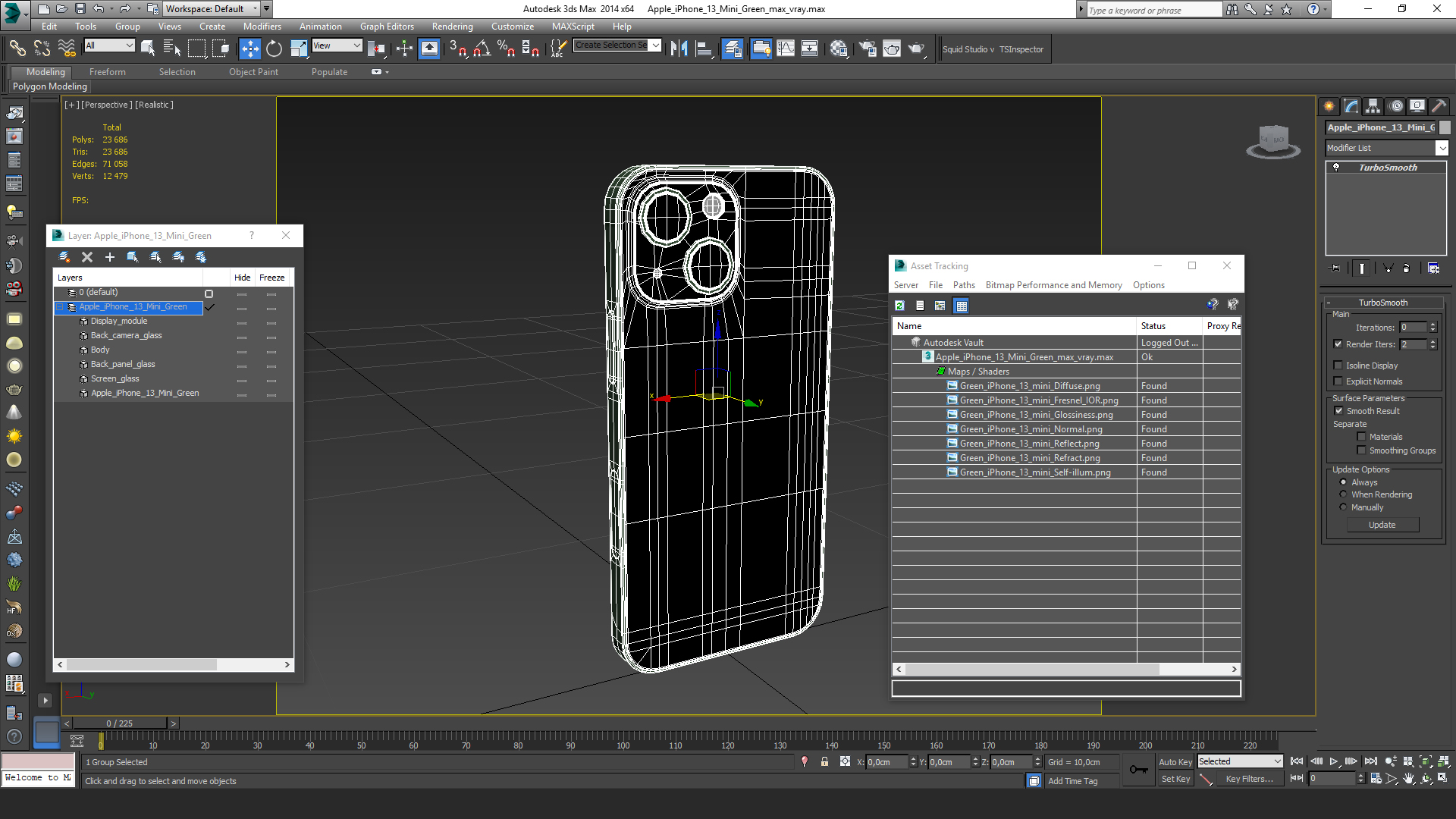Open reference coordinate View dropdown
This screenshot has height=819, width=1456.
(x=337, y=45)
